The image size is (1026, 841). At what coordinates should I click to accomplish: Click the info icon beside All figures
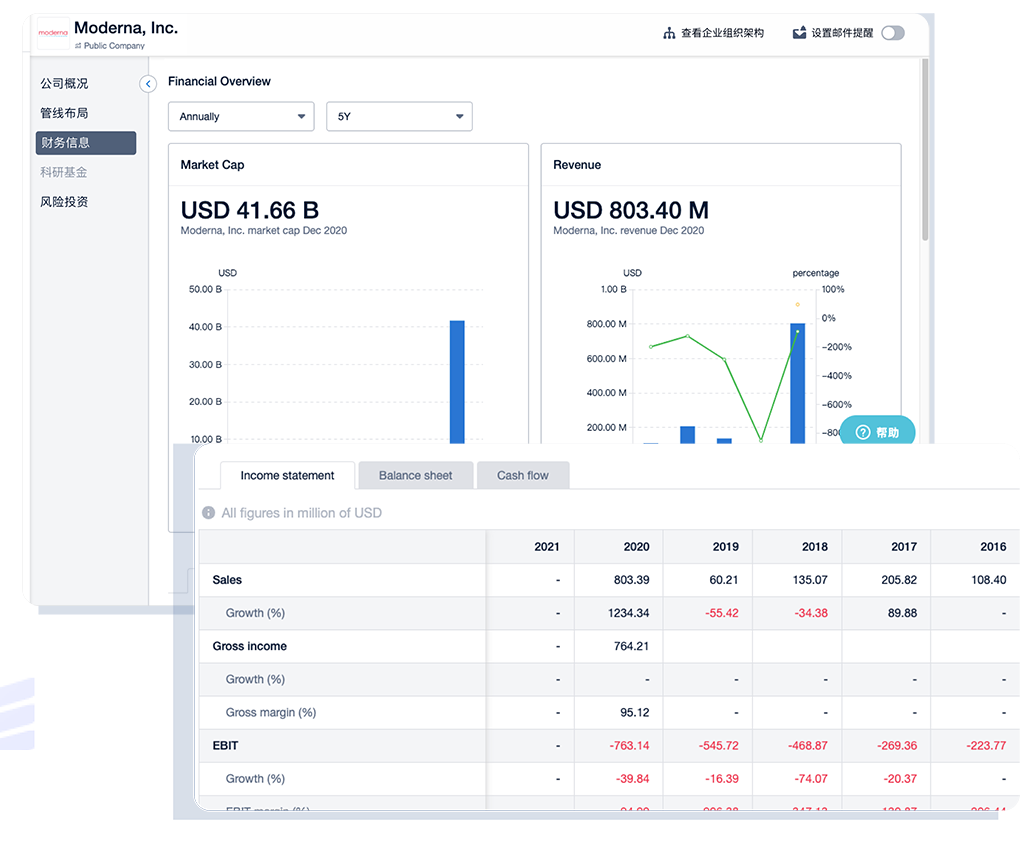(208, 513)
